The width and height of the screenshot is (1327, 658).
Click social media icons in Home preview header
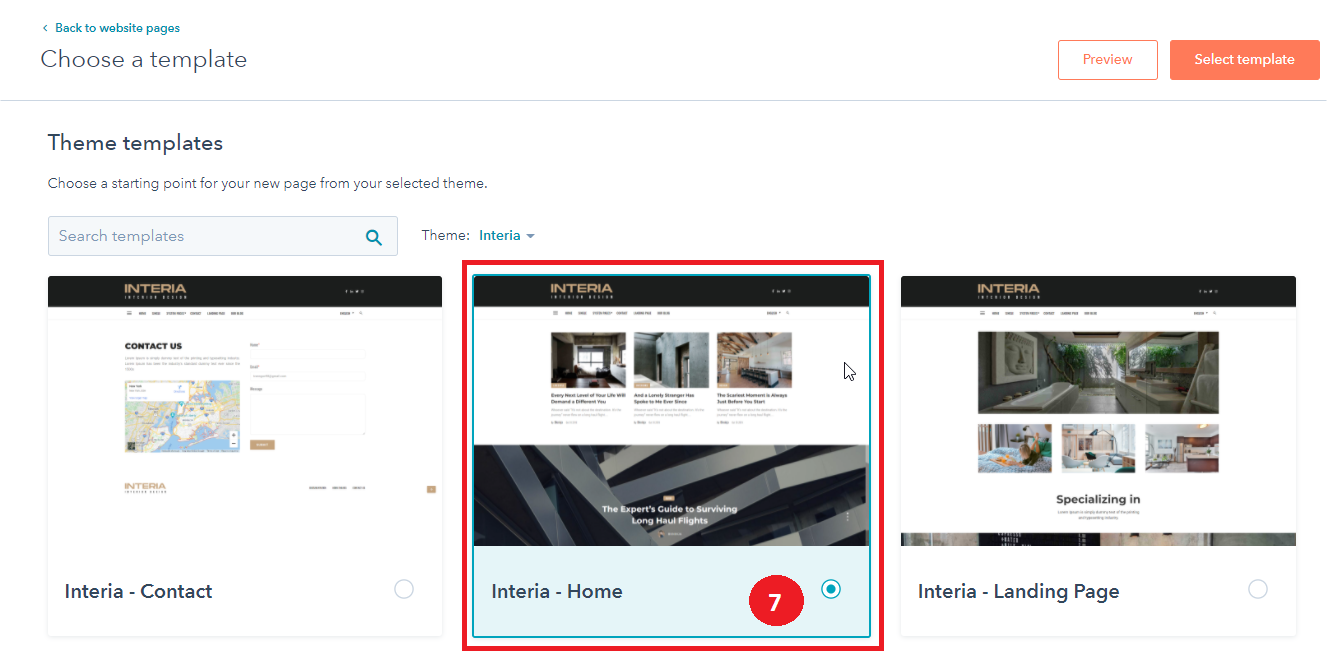coord(781,291)
